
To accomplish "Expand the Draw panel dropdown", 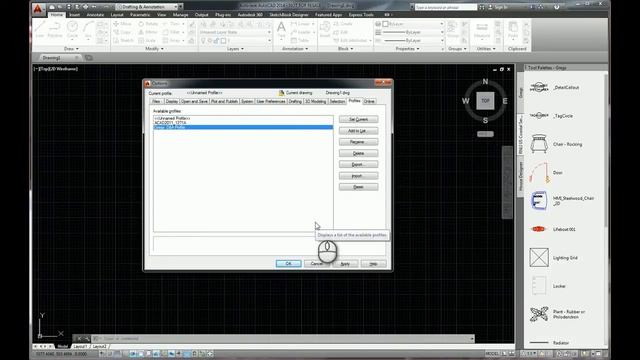I will pyautogui.click(x=71, y=49).
